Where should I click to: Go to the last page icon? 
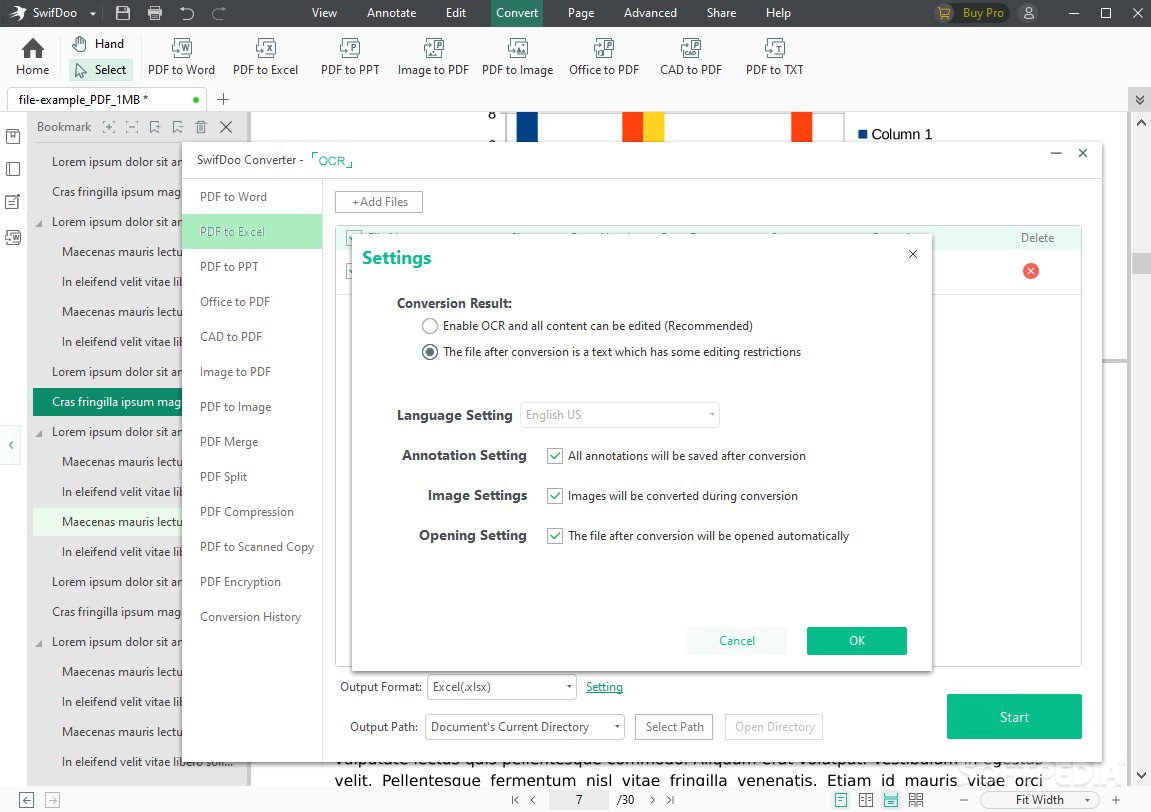[x=670, y=800]
